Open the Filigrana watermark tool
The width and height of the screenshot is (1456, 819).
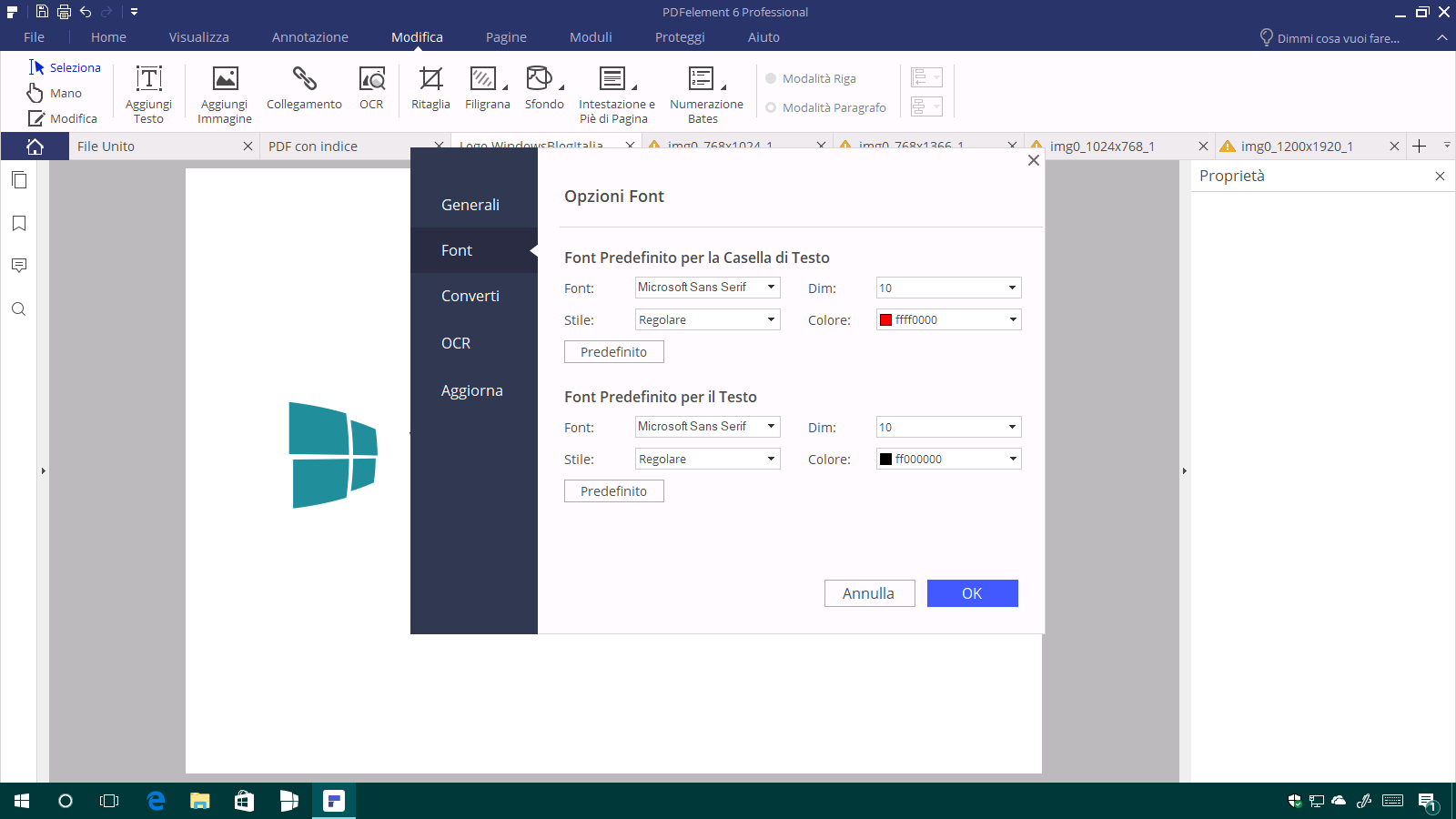pos(487,88)
